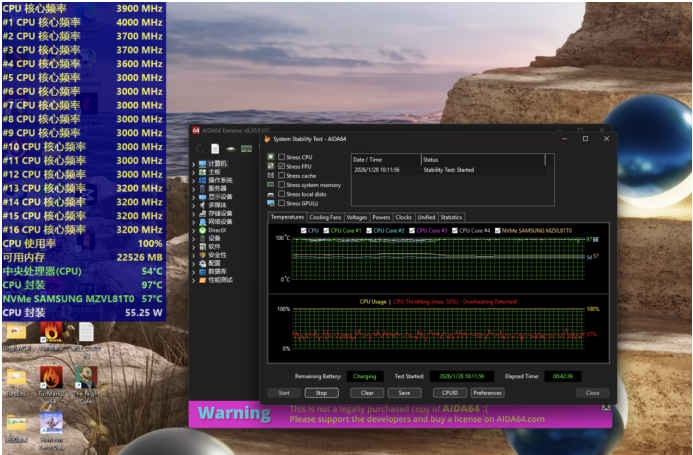Viewport: 693px width, 455px height.
Task: Expand the 主板 tree node
Action: tap(195, 171)
